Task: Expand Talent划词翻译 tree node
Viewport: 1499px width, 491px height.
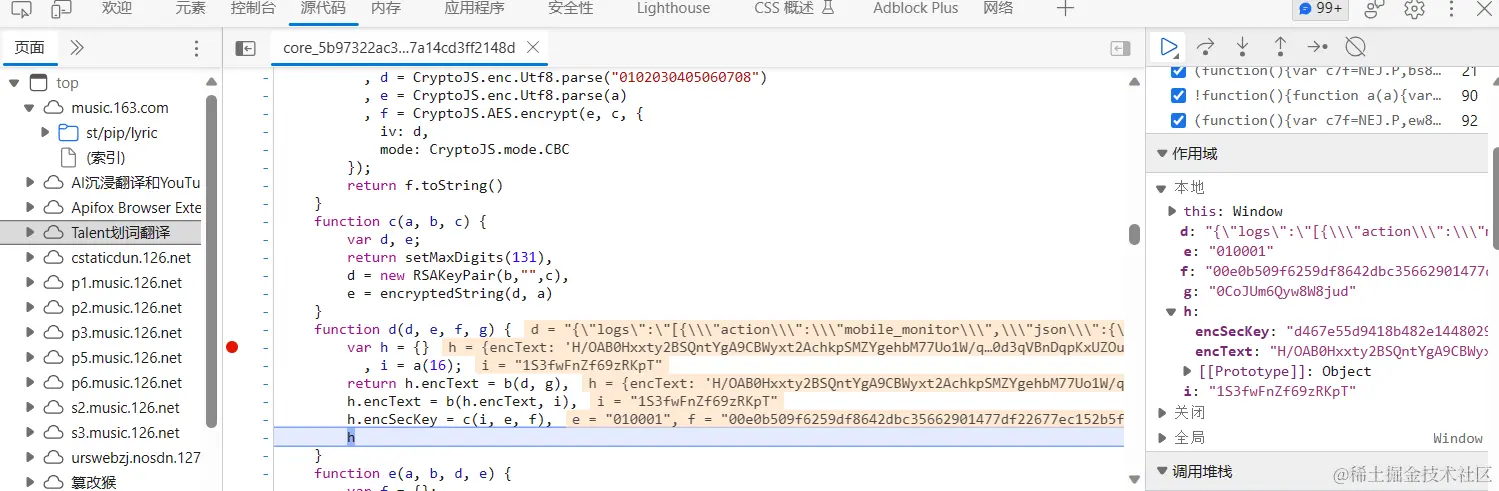Action: click(30, 232)
